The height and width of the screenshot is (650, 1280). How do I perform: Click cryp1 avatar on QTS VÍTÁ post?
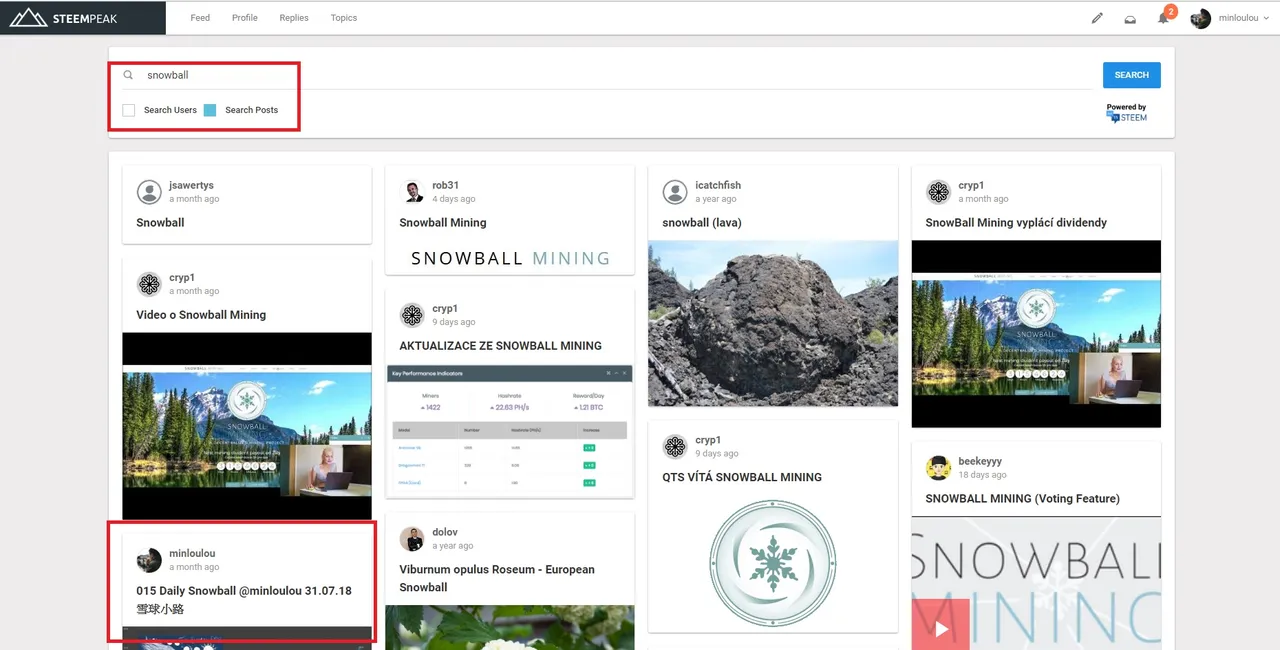(x=675, y=446)
